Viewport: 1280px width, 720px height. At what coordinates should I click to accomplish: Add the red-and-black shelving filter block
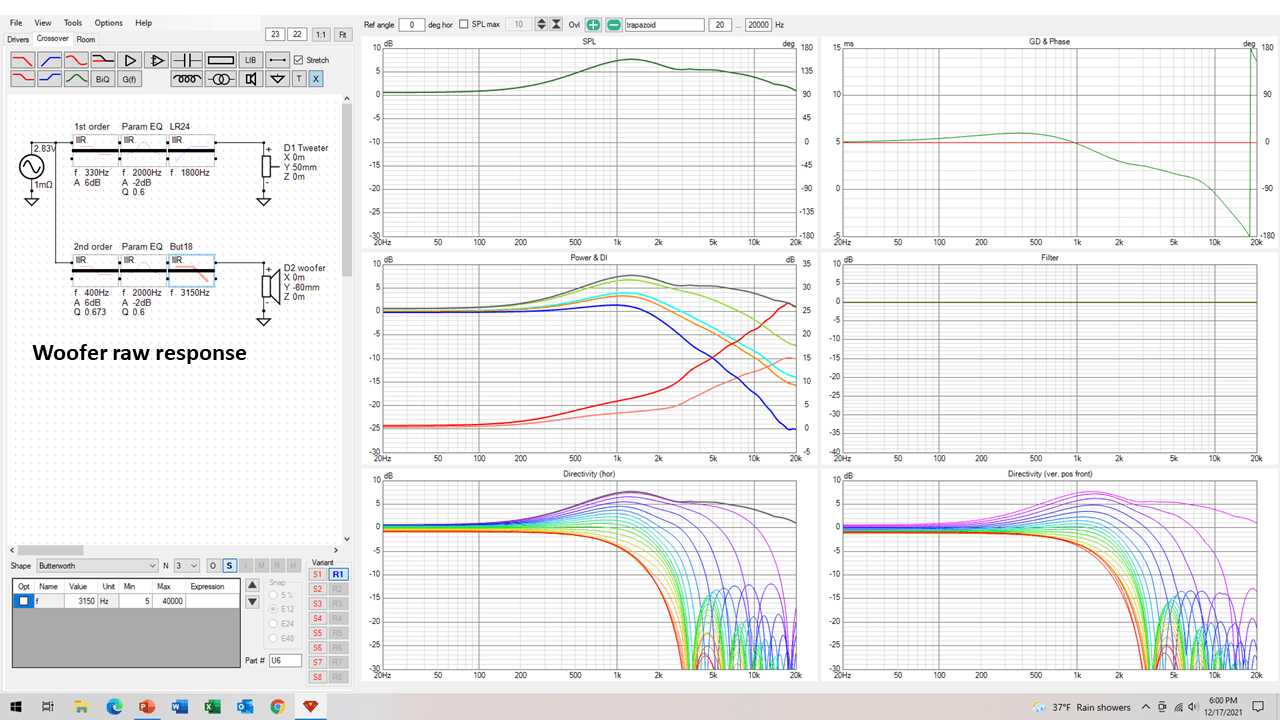click(x=103, y=60)
